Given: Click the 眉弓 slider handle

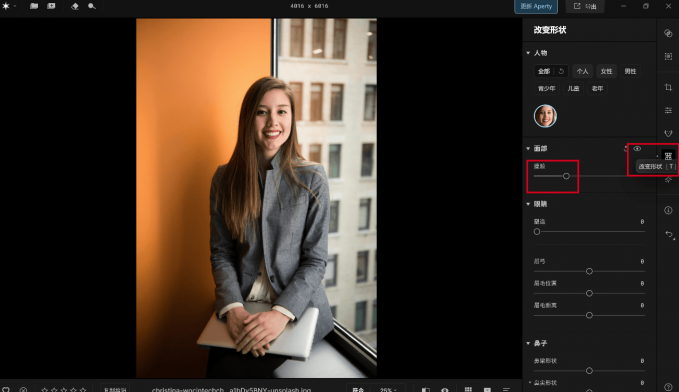Looking at the screenshot, I should 589,271.
